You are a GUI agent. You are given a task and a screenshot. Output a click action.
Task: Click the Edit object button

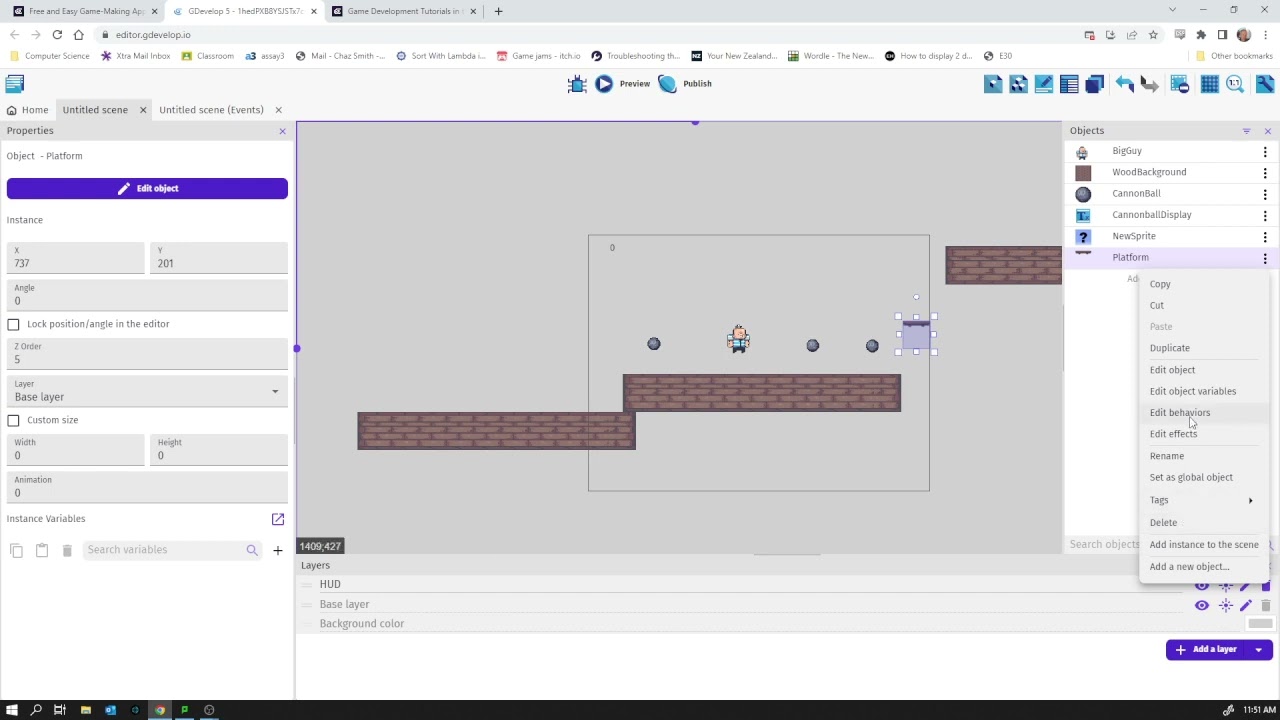pyautogui.click(x=147, y=188)
